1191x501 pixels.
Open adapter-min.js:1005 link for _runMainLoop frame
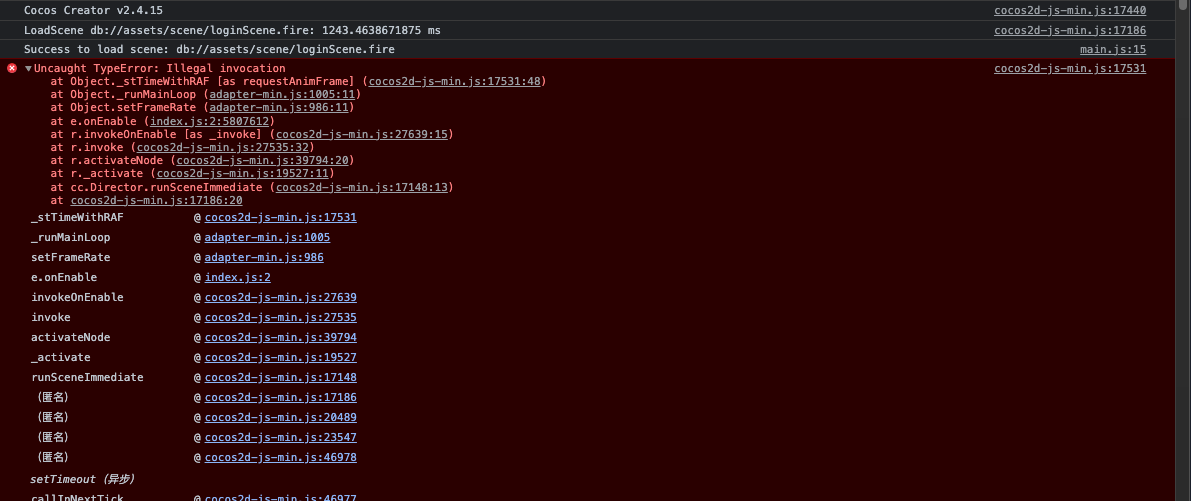(x=267, y=238)
